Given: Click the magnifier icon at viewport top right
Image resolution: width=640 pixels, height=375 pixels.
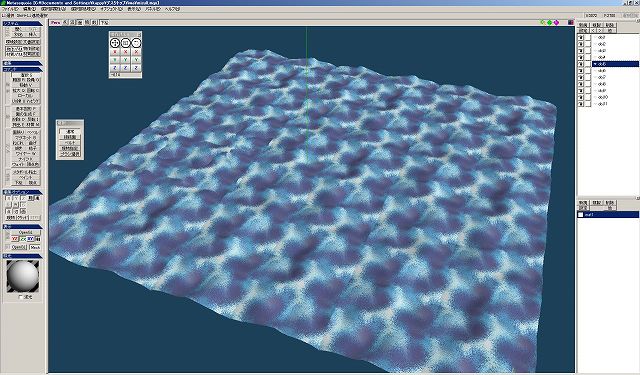Looking at the screenshot, I should click(x=542, y=22).
